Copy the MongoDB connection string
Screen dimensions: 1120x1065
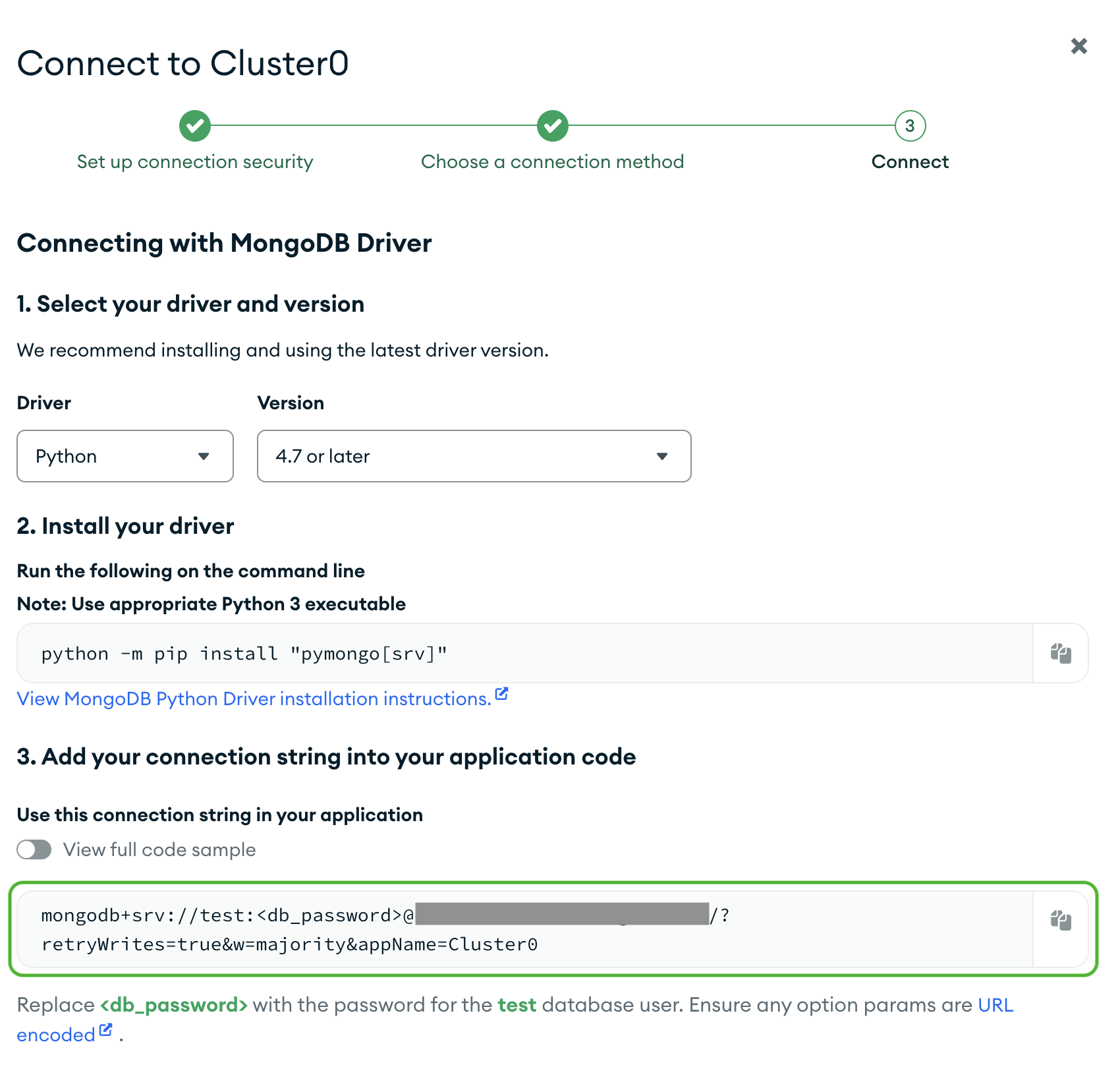click(1061, 920)
